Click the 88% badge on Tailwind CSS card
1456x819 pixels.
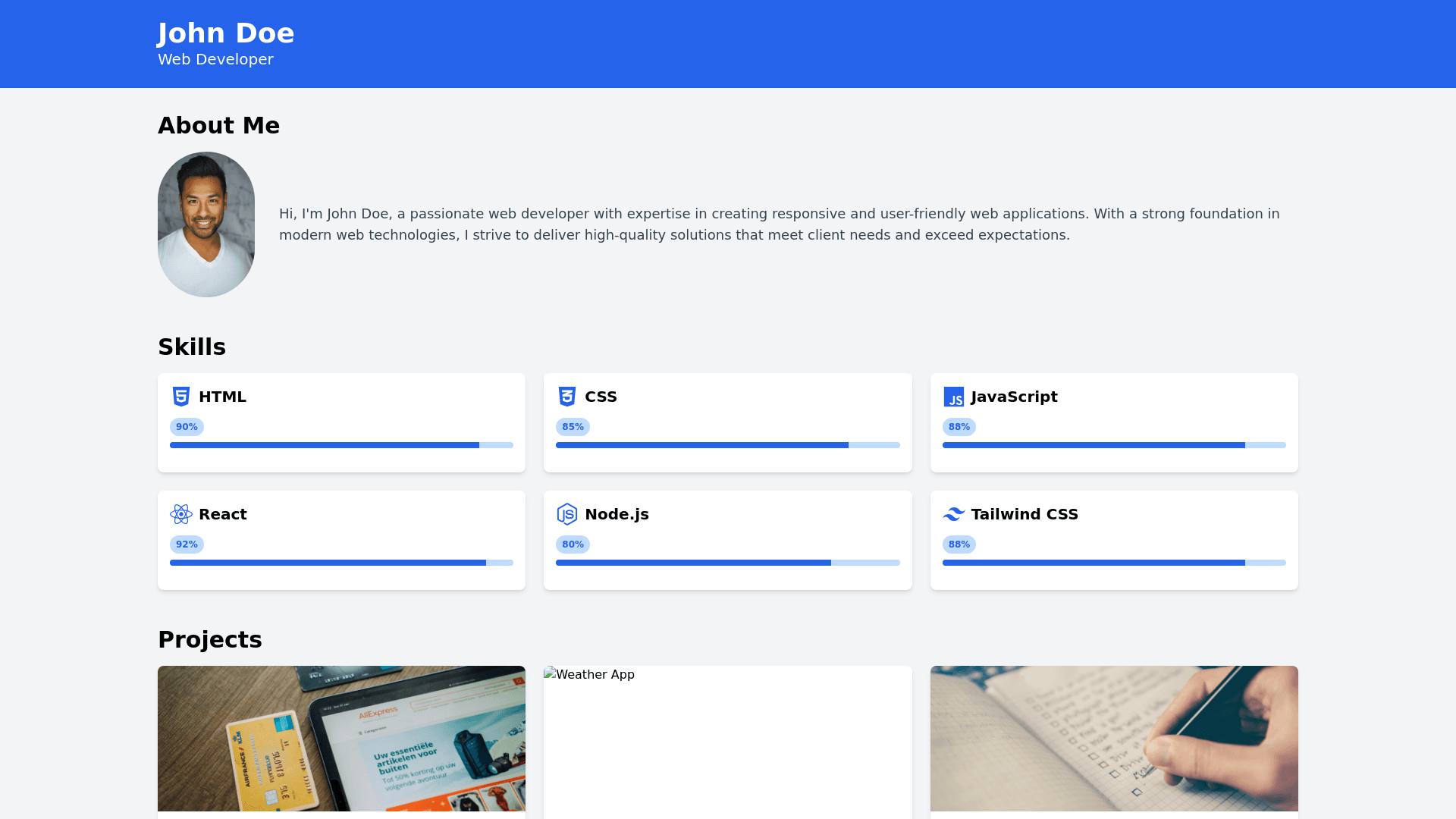coord(959,544)
